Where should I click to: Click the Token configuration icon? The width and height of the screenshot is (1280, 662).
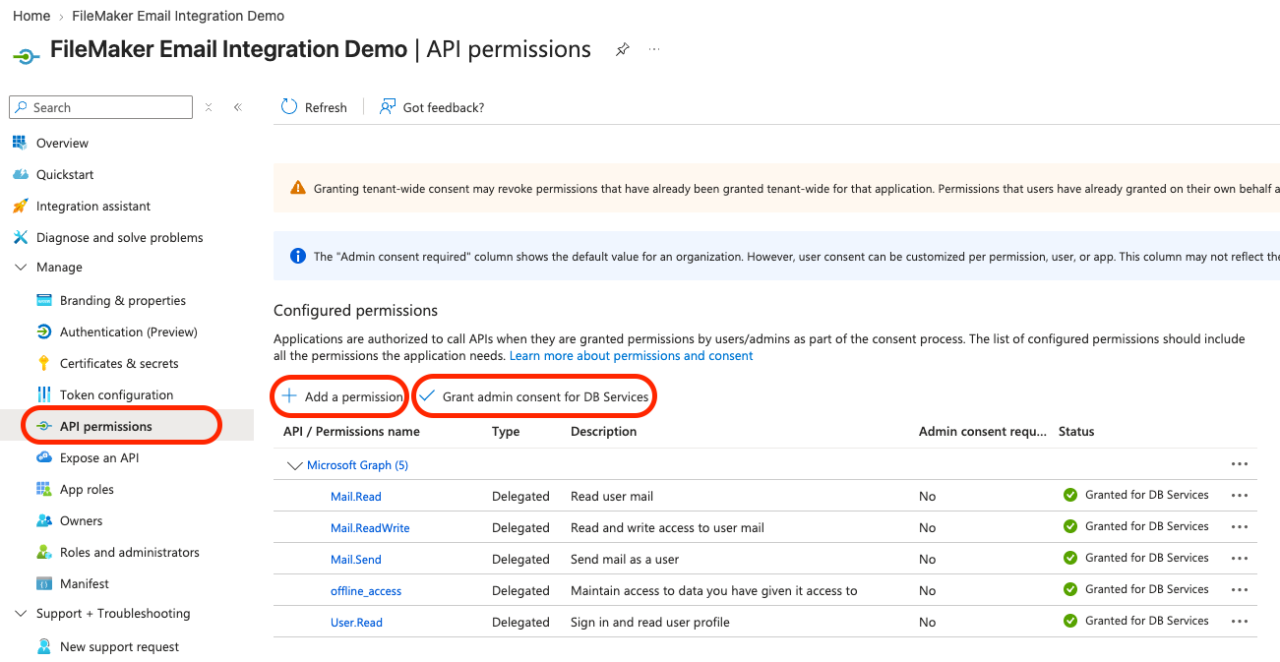(x=44, y=395)
